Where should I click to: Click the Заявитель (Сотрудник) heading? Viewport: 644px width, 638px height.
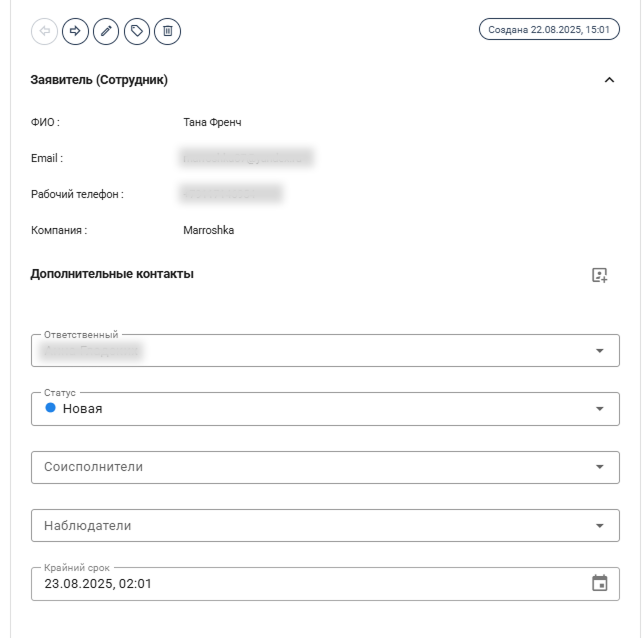point(99,80)
